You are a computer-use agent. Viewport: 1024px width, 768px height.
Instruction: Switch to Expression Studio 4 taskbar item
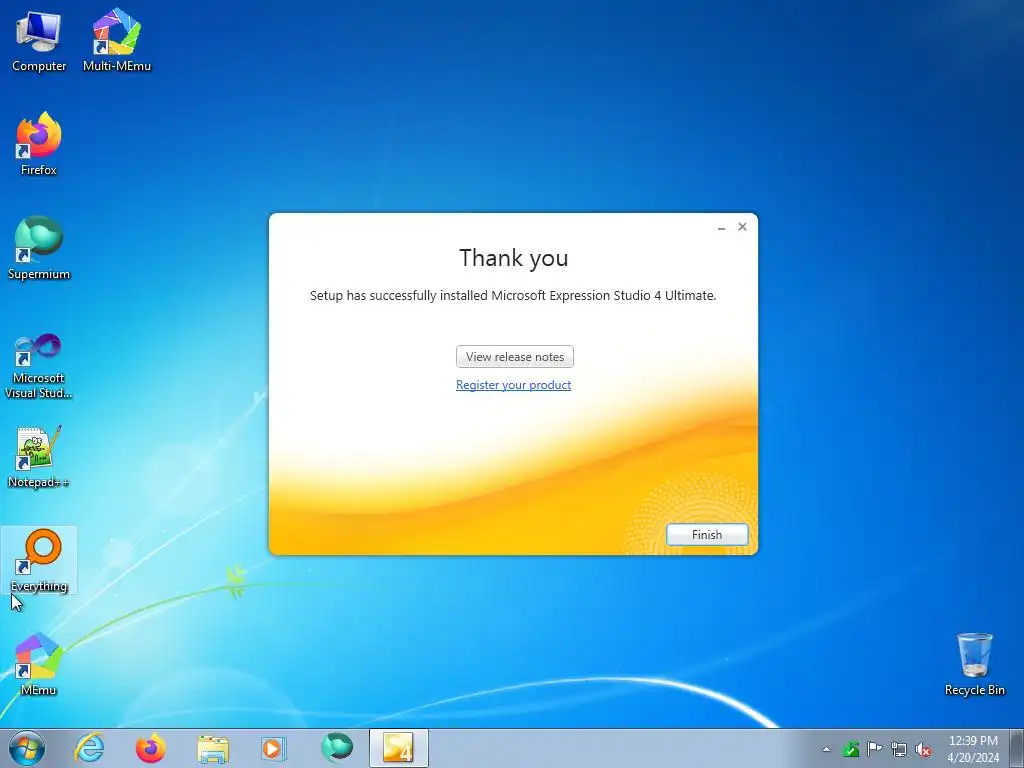(x=398, y=748)
